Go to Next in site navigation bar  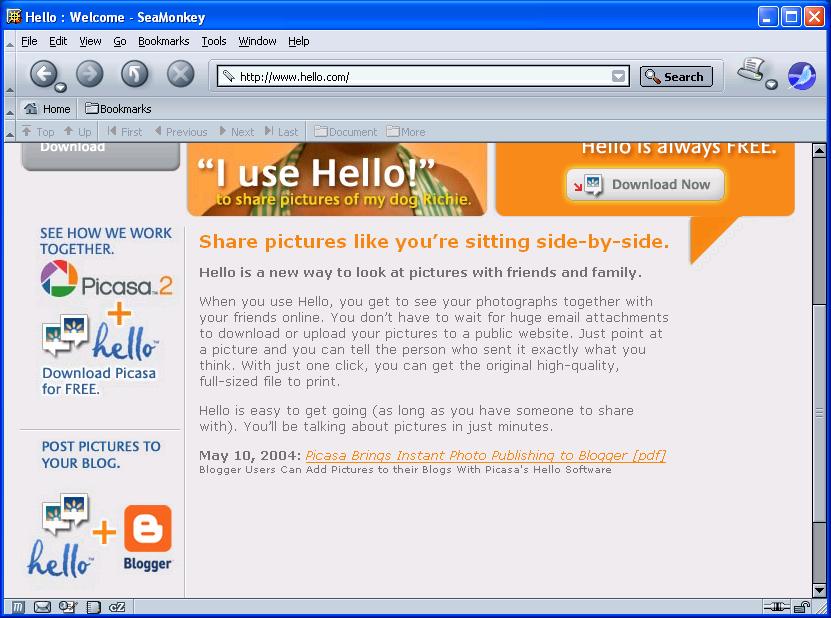[x=237, y=131]
